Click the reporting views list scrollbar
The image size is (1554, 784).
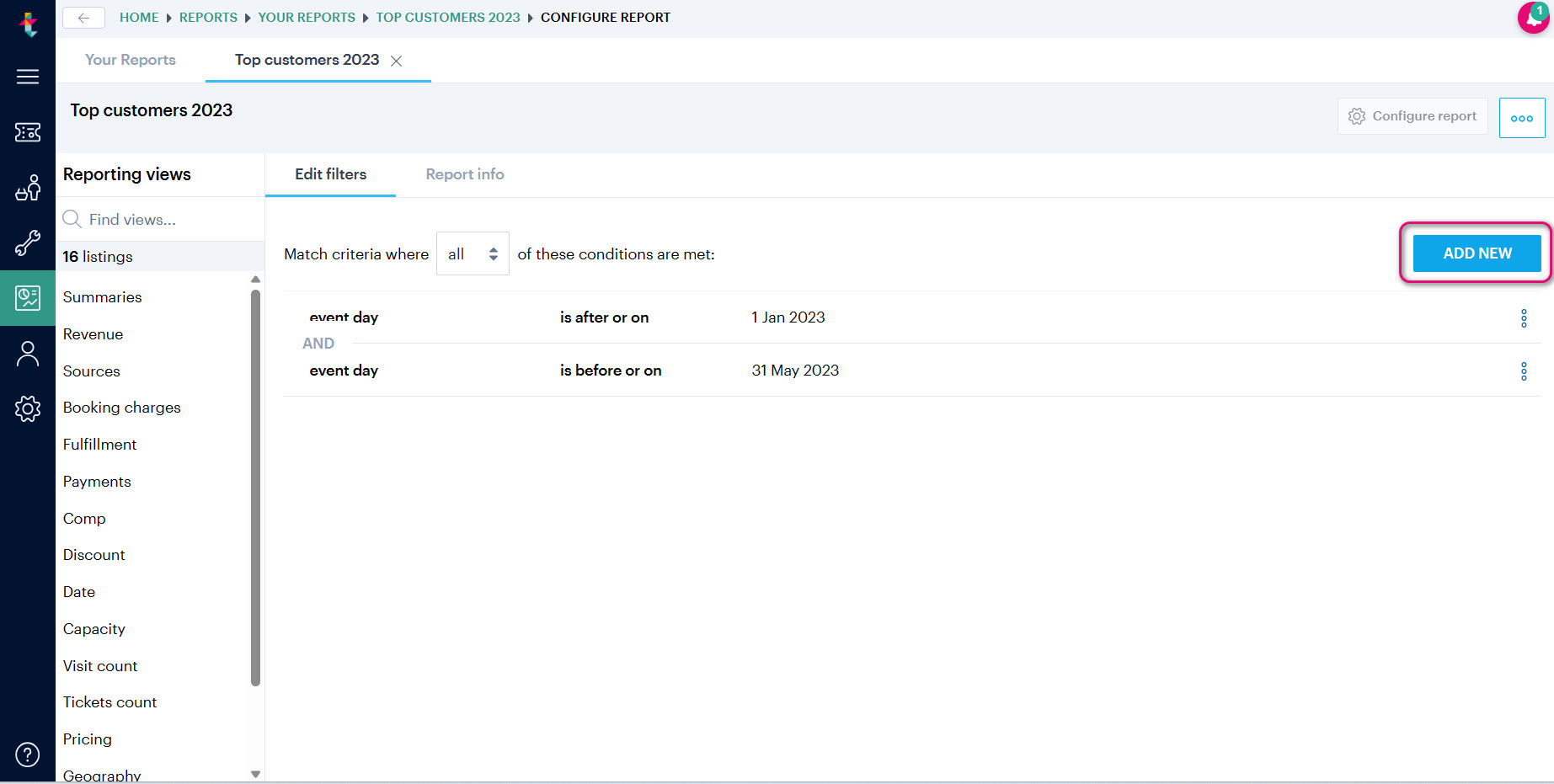[x=255, y=488]
